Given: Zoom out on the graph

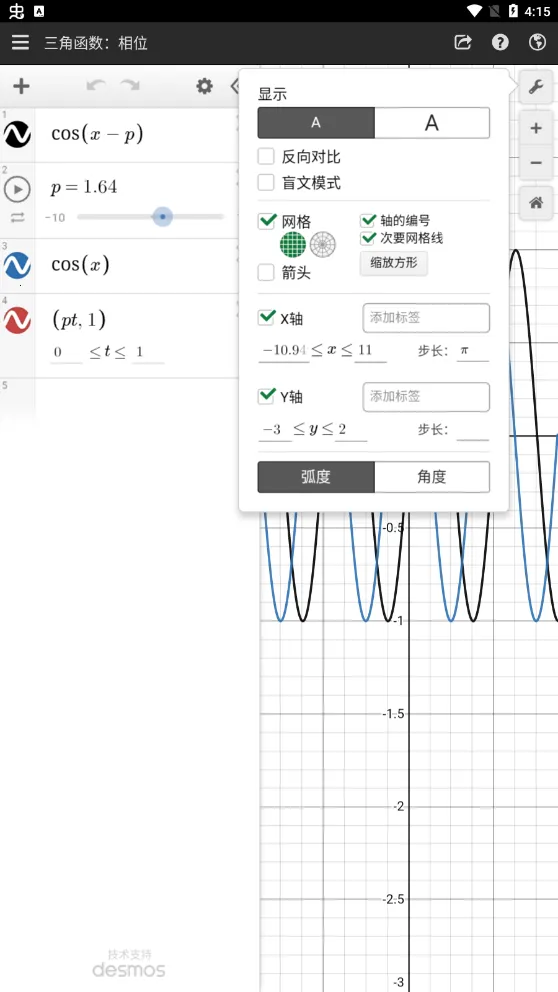Looking at the screenshot, I should pos(536,163).
